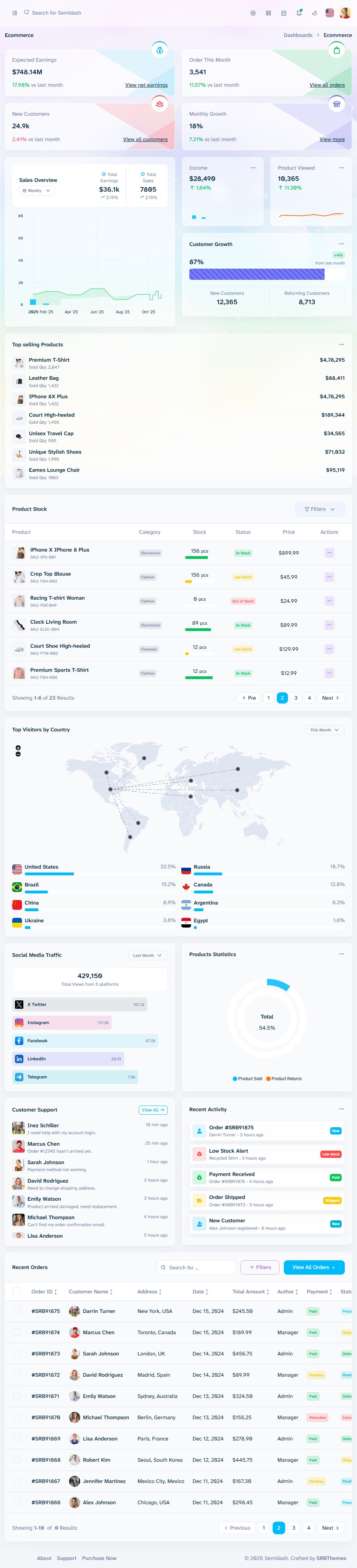Screen dimensions: 357x1568
Task: Open actions menu for Racing T-shirt Woman
Action: 329,601
